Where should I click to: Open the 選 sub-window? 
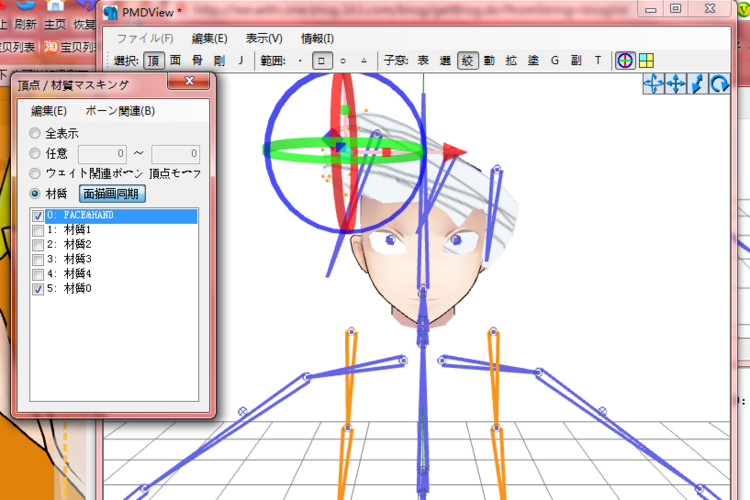click(445, 60)
